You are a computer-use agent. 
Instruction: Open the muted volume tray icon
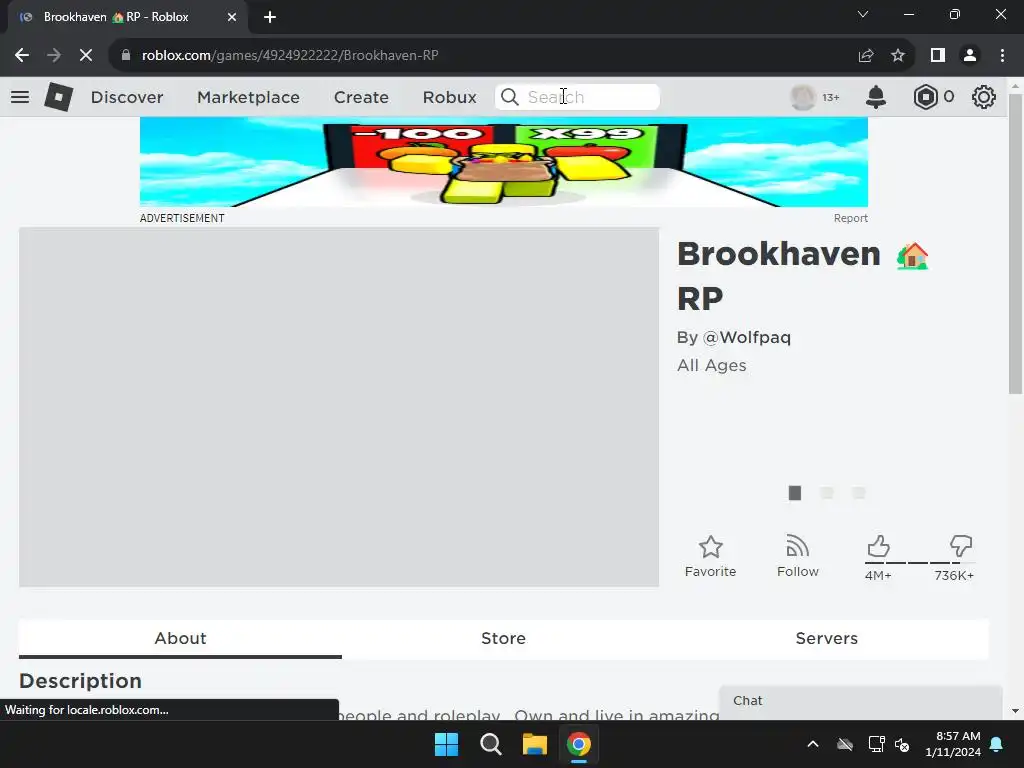click(x=903, y=744)
